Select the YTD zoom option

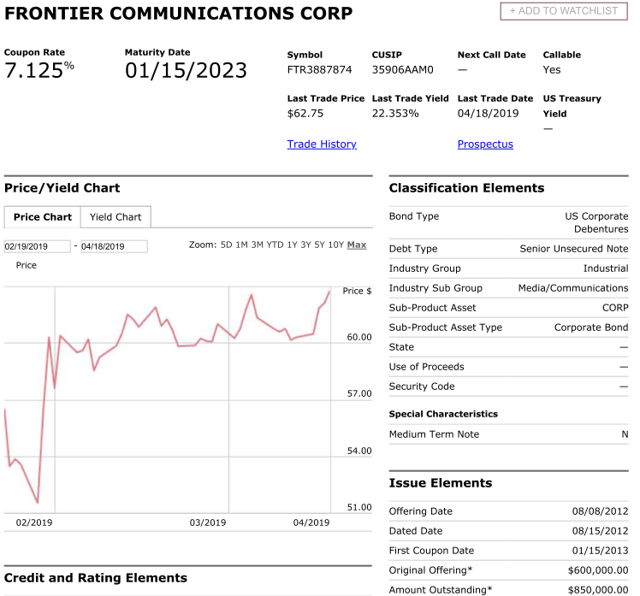pyautogui.click(x=275, y=245)
